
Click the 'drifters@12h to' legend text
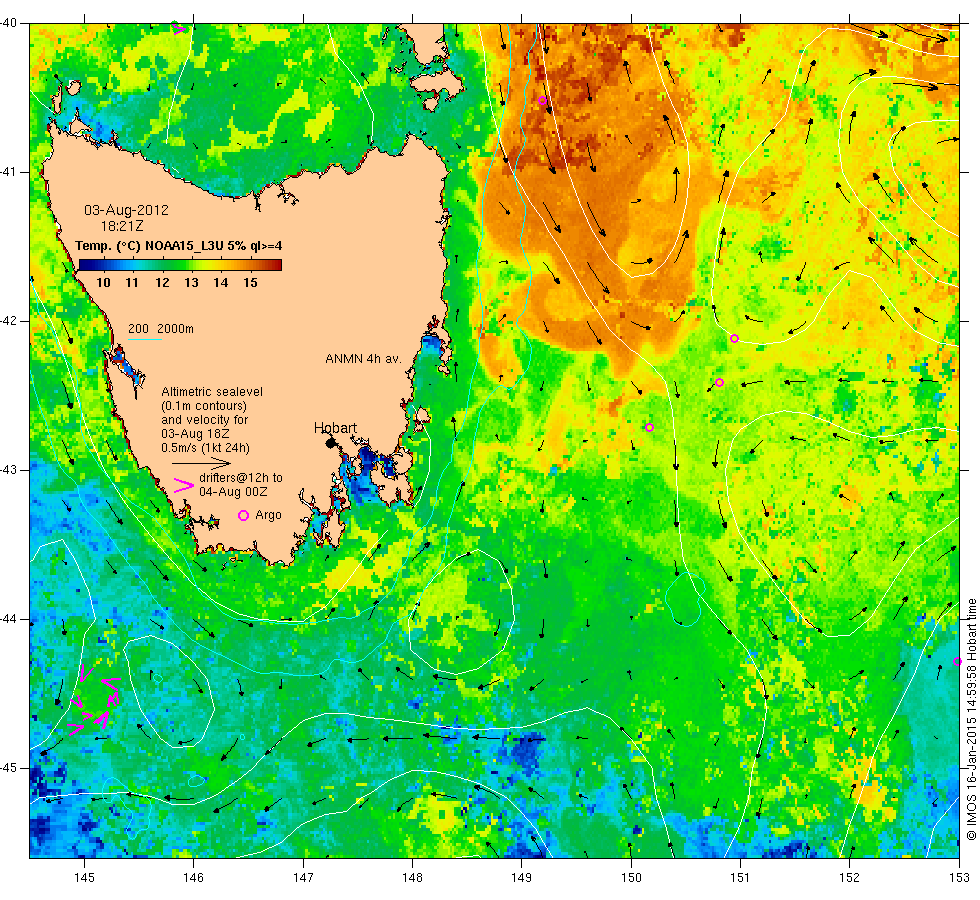241,478
